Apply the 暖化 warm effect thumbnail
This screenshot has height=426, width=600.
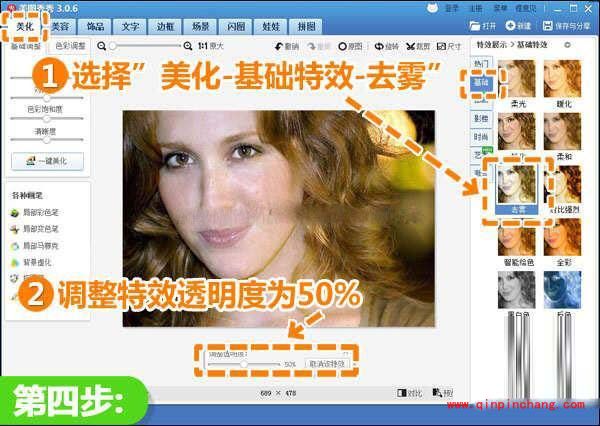562,78
